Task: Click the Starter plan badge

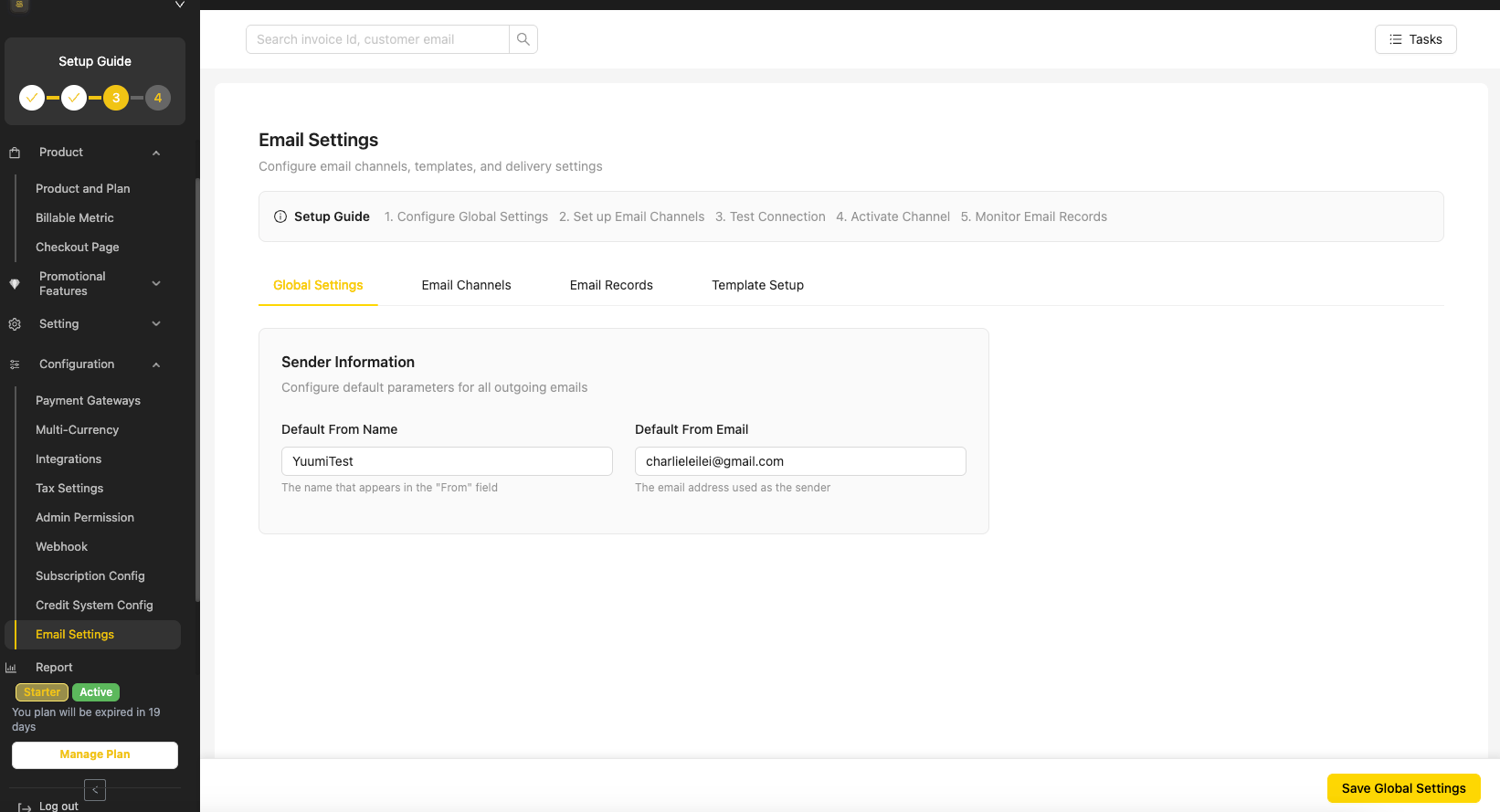Action: [42, 692]
